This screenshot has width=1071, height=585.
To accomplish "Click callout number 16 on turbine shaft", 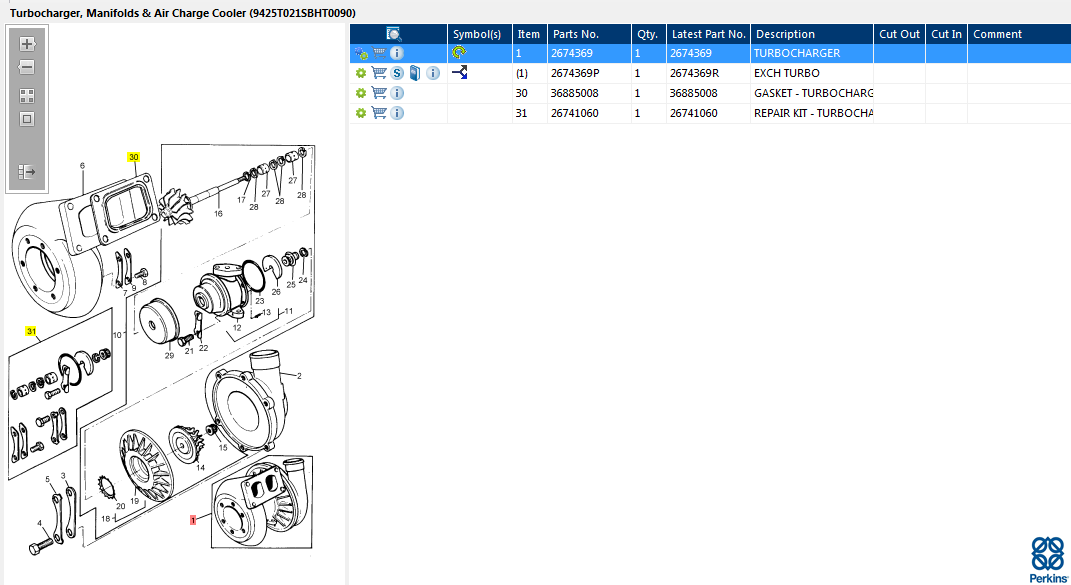I will tap(218, 213).
